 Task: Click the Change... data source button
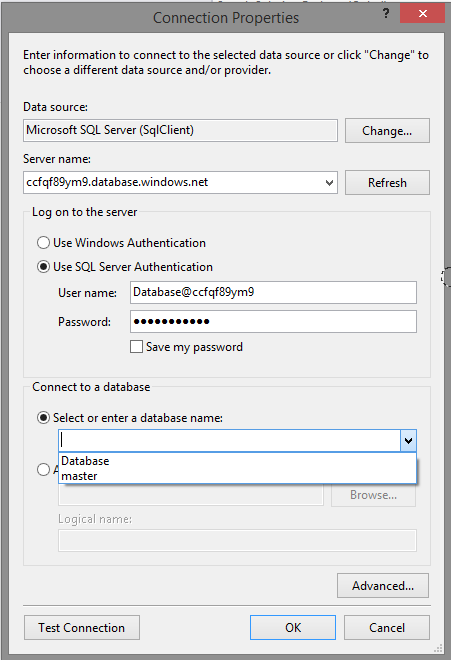click(387, 130)
